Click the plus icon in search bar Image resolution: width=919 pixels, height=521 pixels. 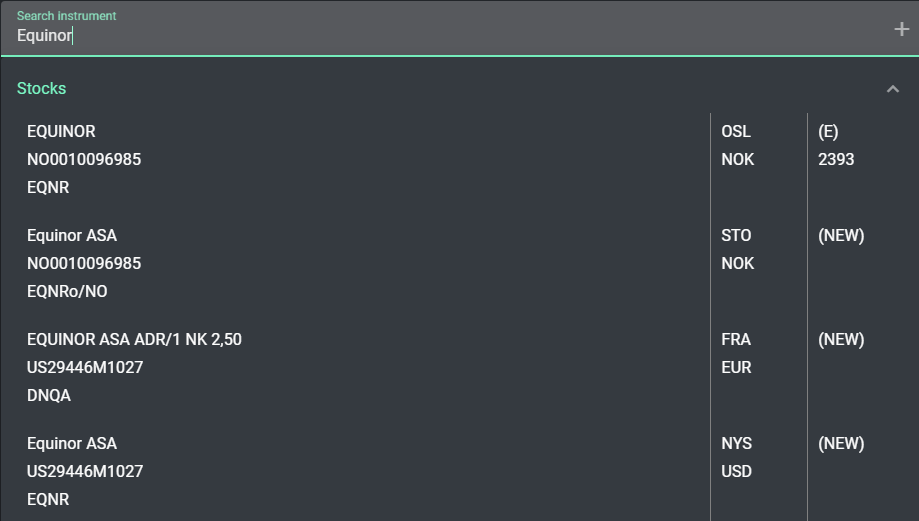[x=901, y=30]
